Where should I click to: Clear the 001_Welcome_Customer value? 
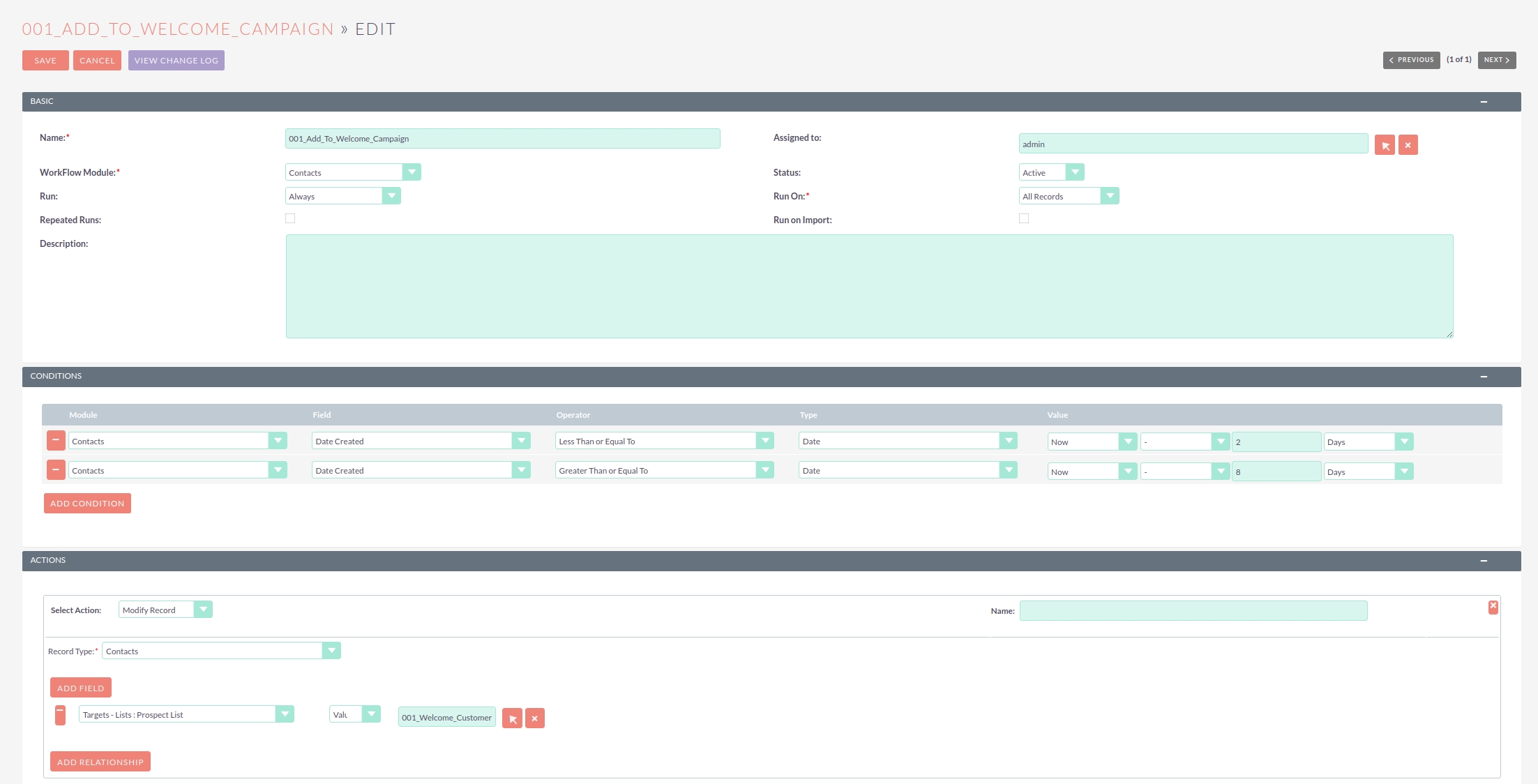(534, 718)
